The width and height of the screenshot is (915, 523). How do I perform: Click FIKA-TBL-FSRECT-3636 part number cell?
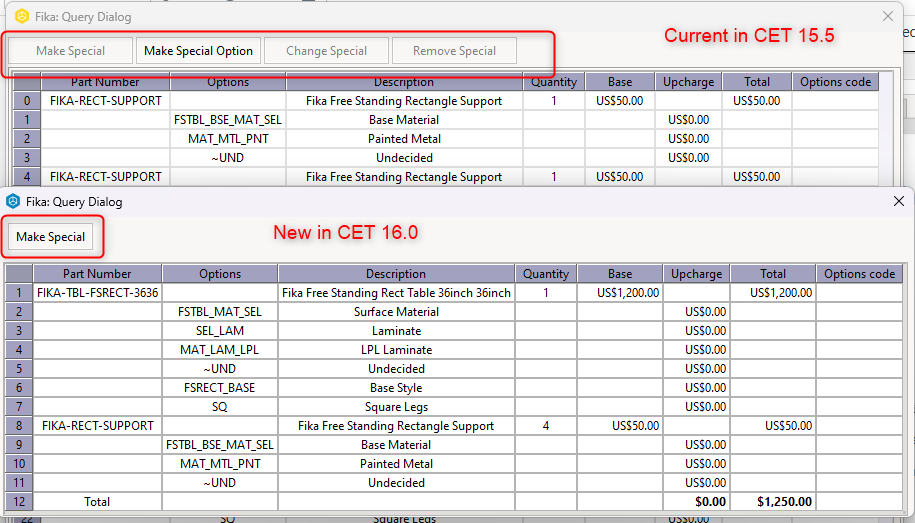(97, 292)
